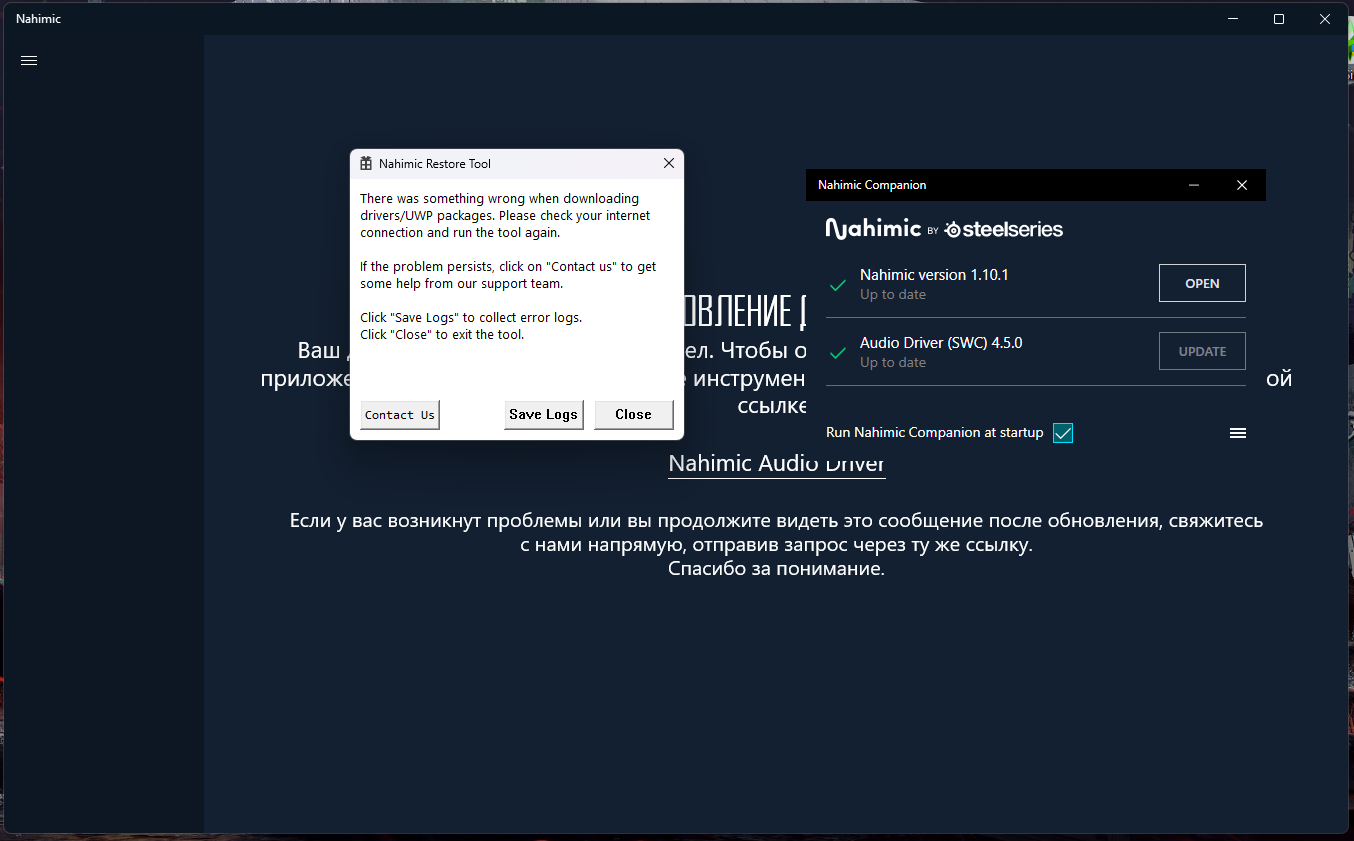Screen dimensions: 1354x841
Task: Click the Nahimic Restore Tool title bar icon
Action: [x=366, y=164]
